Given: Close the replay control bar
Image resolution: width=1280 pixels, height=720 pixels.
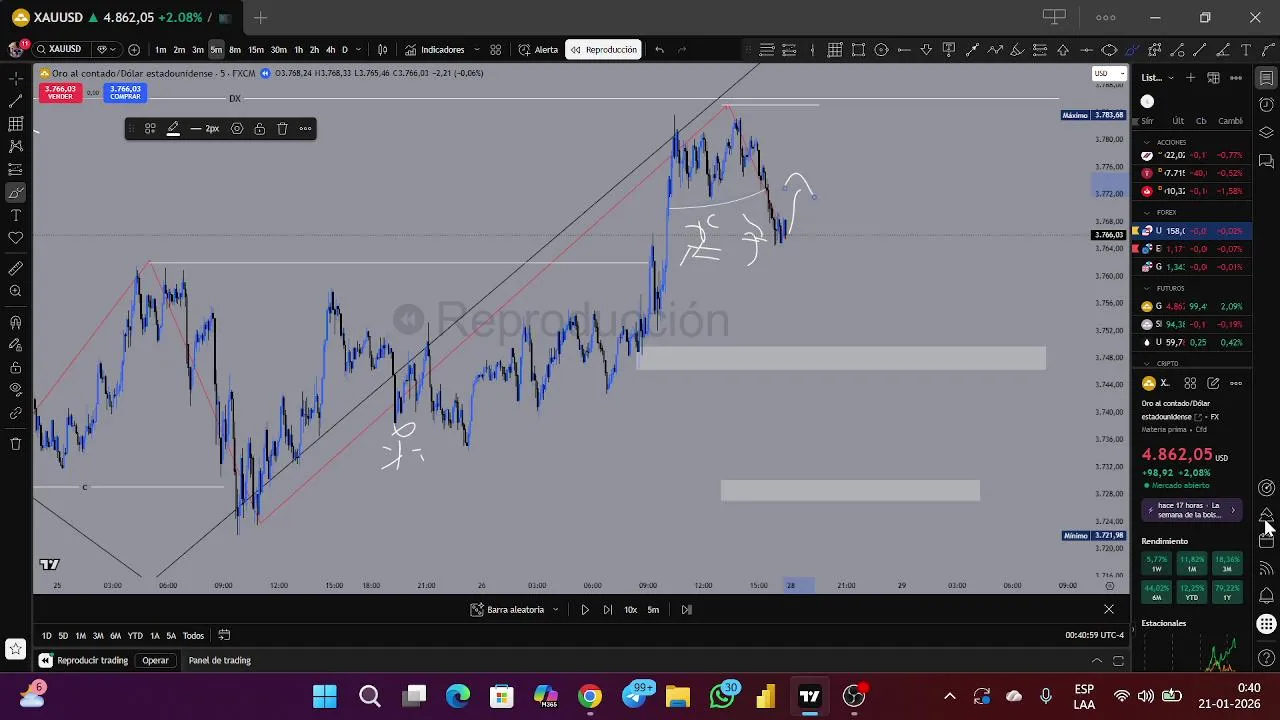Looking at the screenshot, I should click(1108, 609).
